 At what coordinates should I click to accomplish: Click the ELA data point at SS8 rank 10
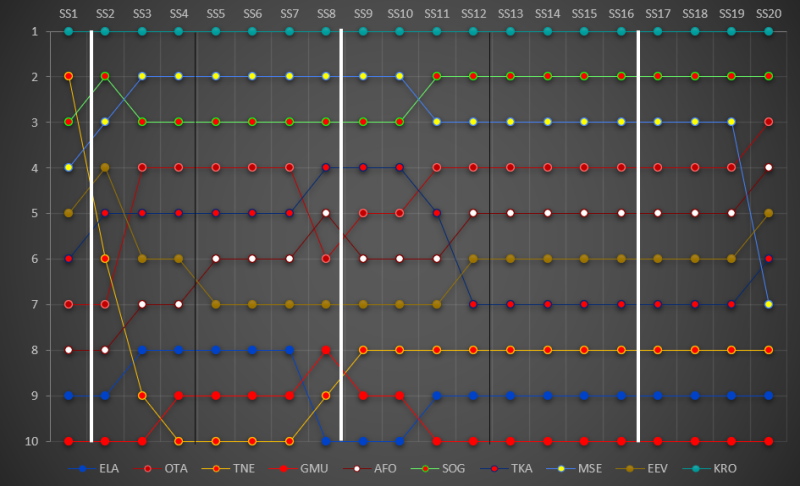click(x=326, y=441)
